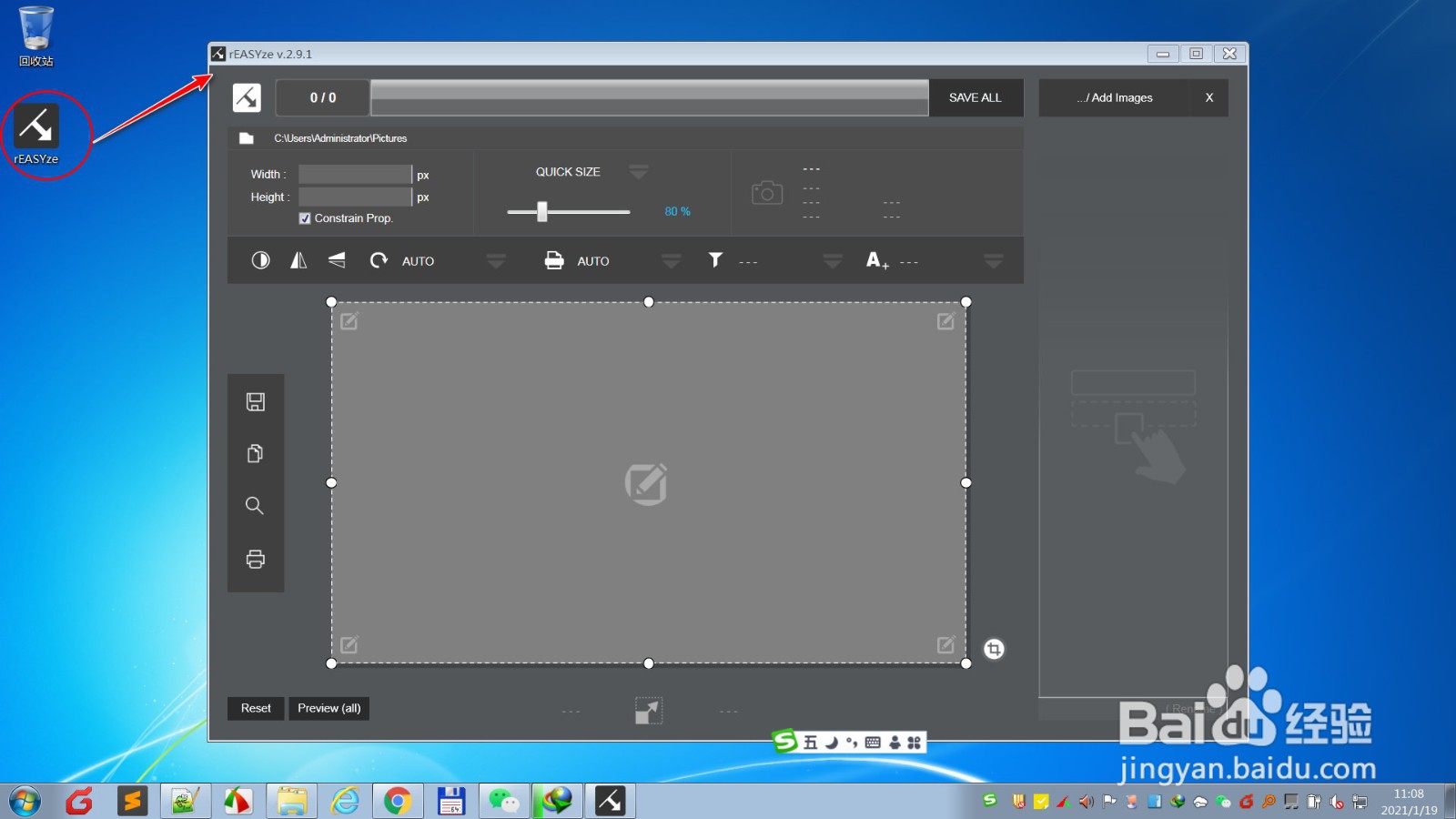
Task: Click the add text A+ icon
Action: [x=877, y=261]
